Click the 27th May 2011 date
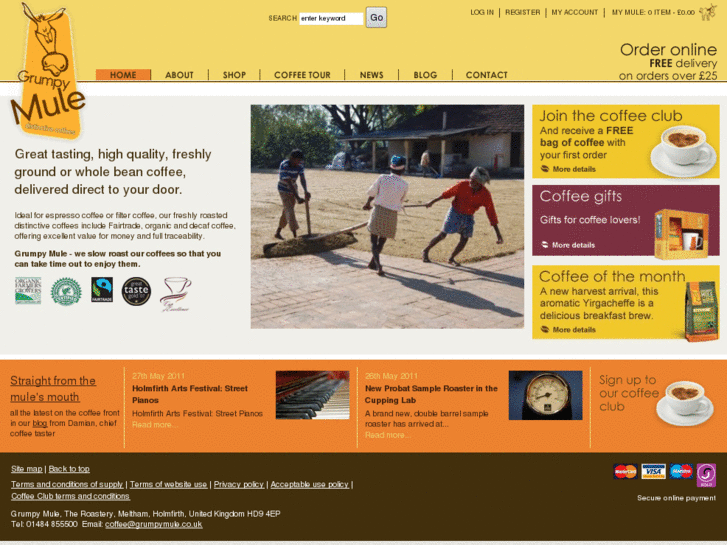 point(158,376)
